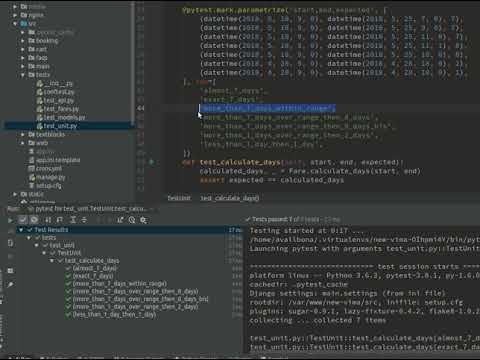This screenshot has height=360, width=480.
Task: Rerun the pytest configuration with the play icon
Action: tap(10, 220)
